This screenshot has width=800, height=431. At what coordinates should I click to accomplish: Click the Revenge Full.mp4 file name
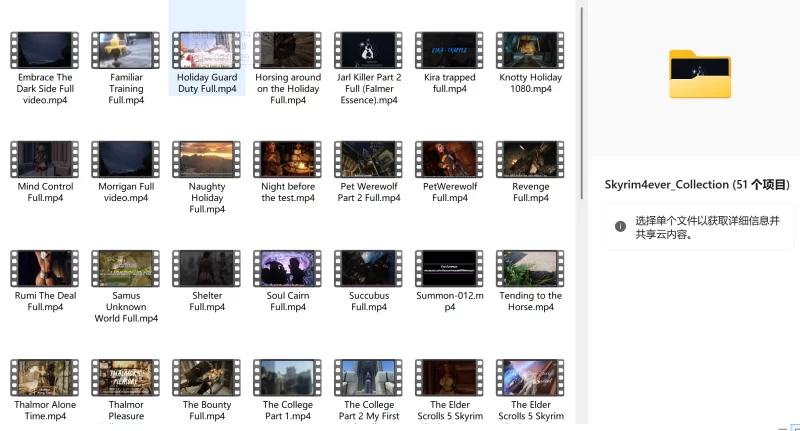pos(531,192)
